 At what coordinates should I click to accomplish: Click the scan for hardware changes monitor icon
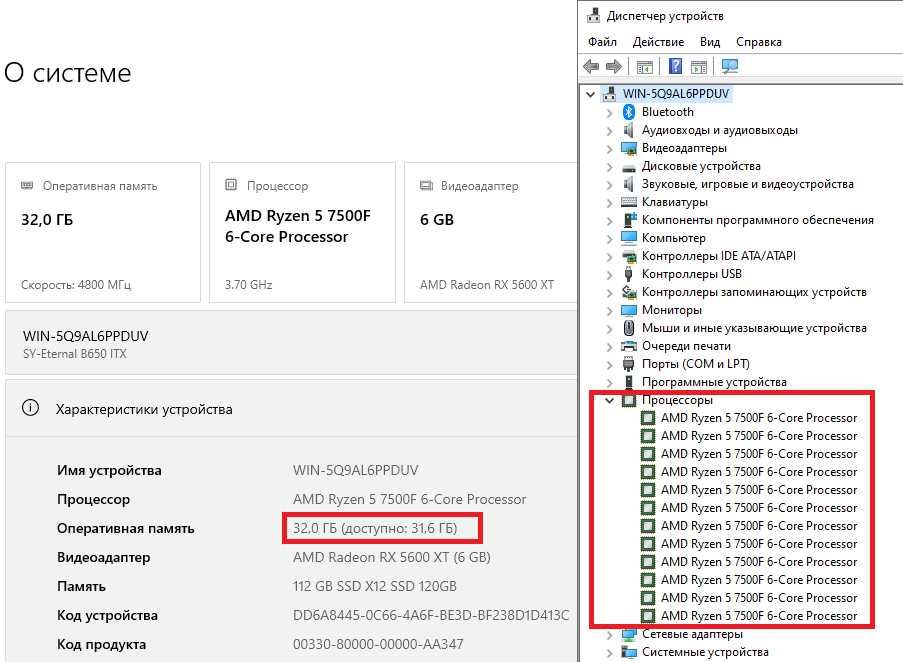click(730, 66)
